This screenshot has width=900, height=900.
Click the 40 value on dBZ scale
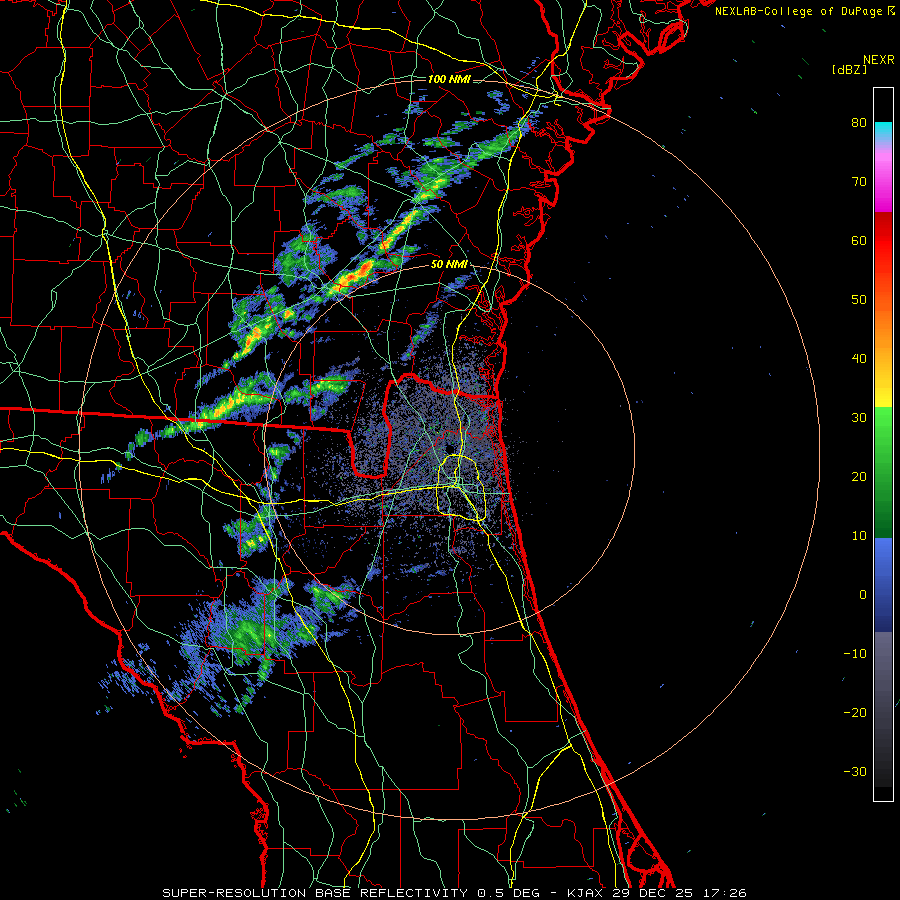point(859,359)
